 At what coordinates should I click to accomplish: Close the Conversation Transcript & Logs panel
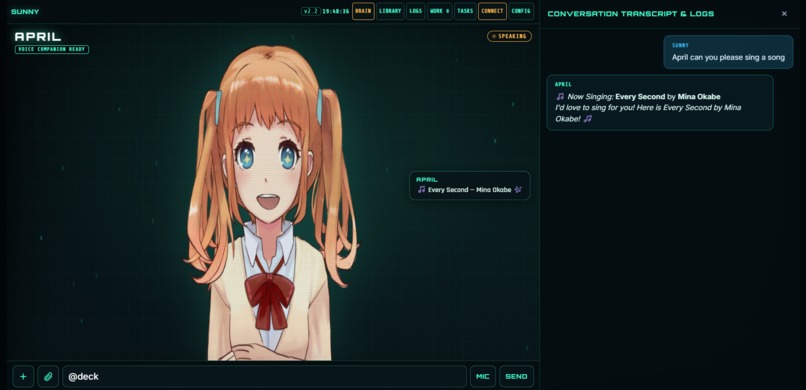784,14
